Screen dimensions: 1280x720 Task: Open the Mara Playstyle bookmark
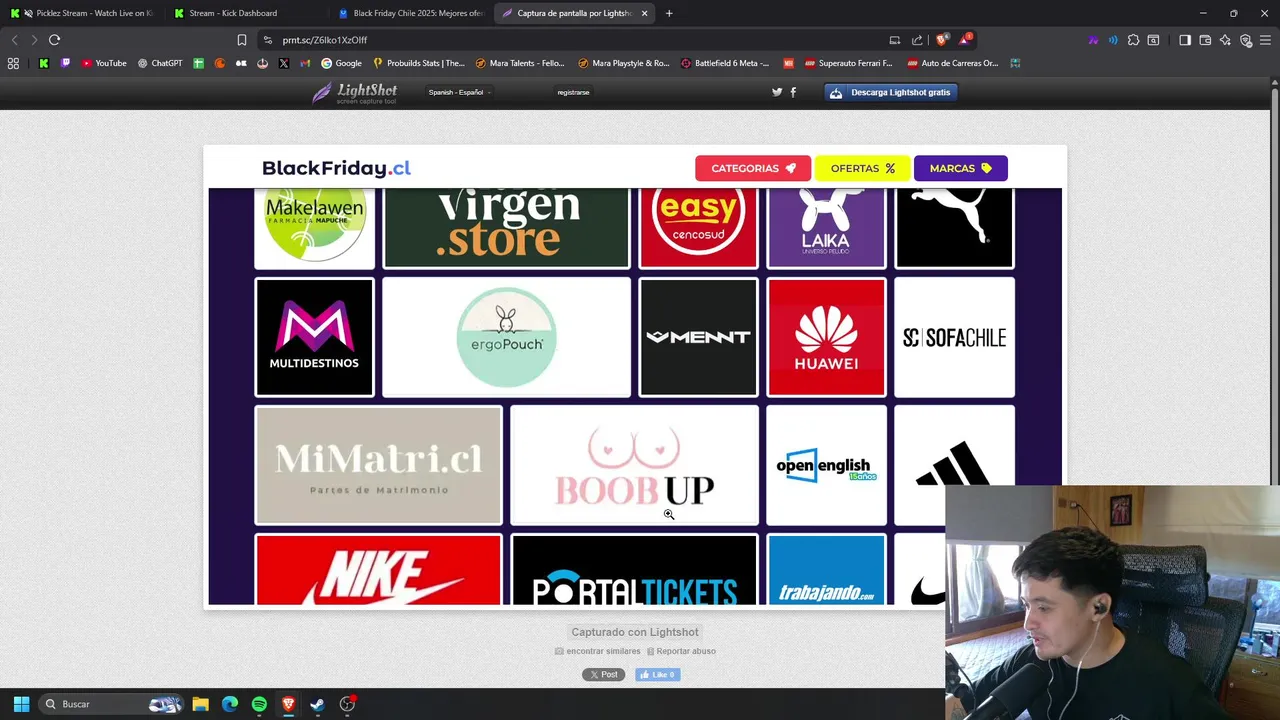coord(624,63)
